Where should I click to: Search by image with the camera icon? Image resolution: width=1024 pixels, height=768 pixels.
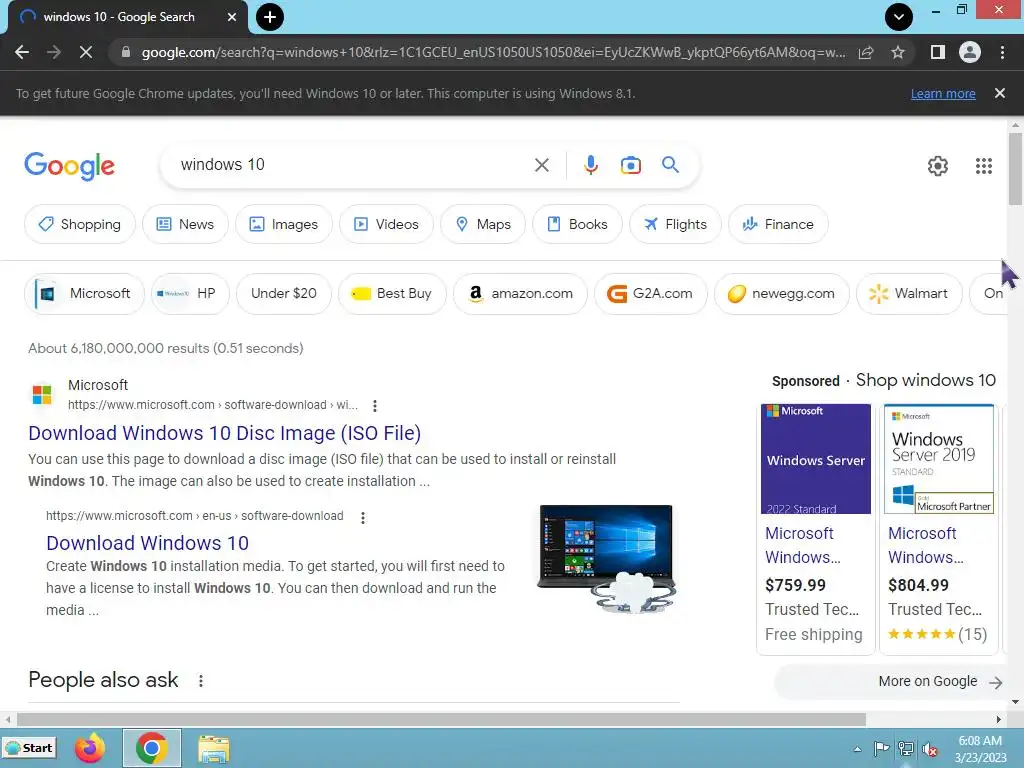point(630,165)
